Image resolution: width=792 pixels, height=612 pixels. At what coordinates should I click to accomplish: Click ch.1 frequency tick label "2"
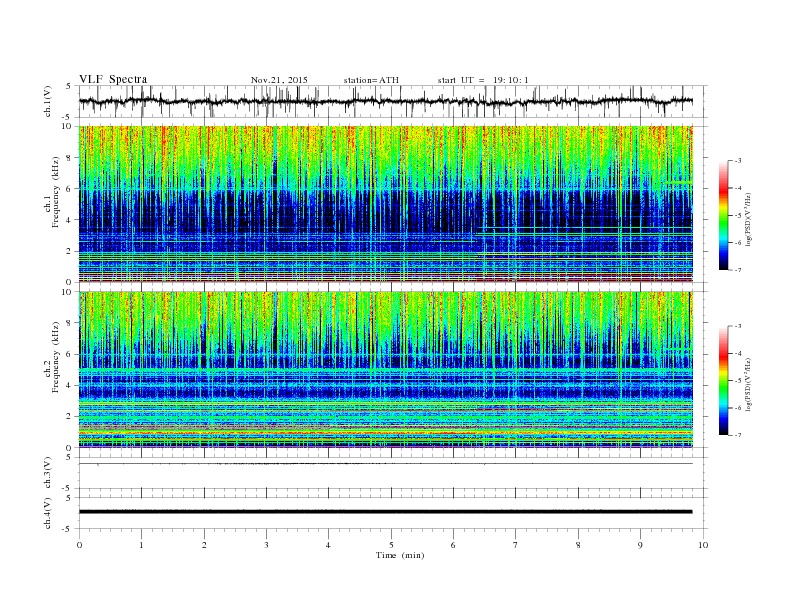pyautogui.click(x=70, y=251)
